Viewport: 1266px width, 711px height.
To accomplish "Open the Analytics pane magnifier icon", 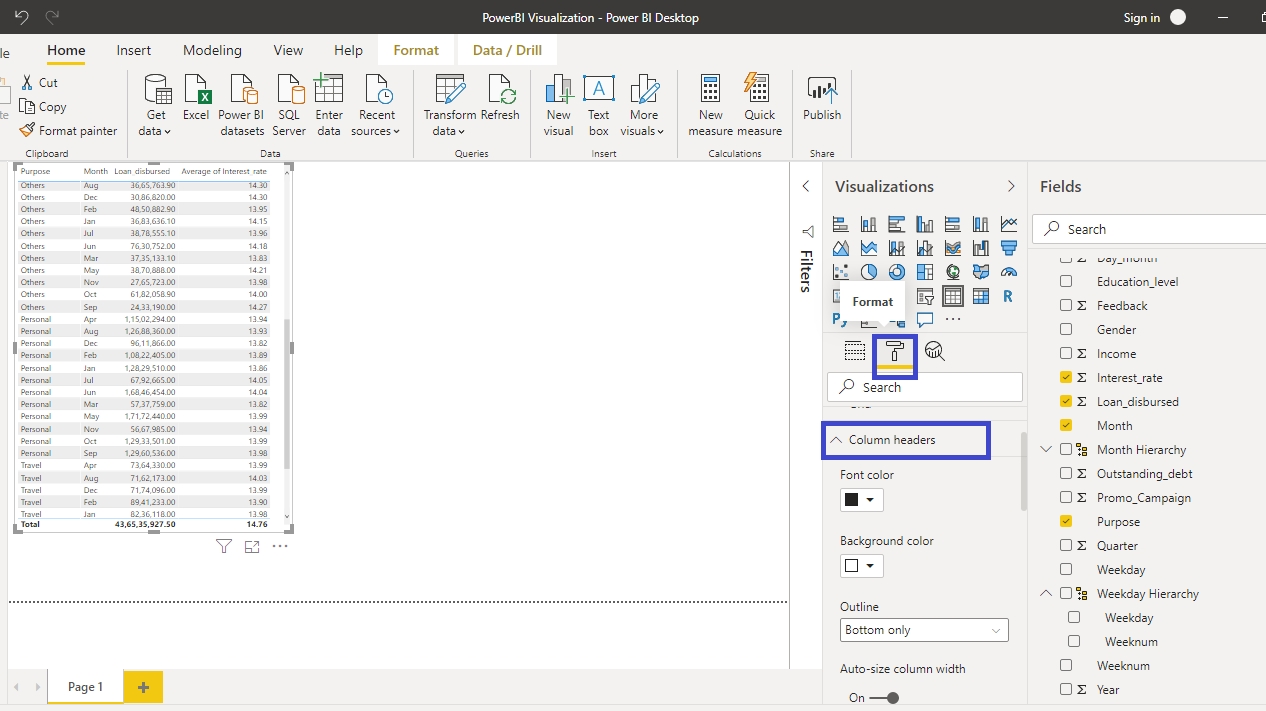I will (934, 351).
